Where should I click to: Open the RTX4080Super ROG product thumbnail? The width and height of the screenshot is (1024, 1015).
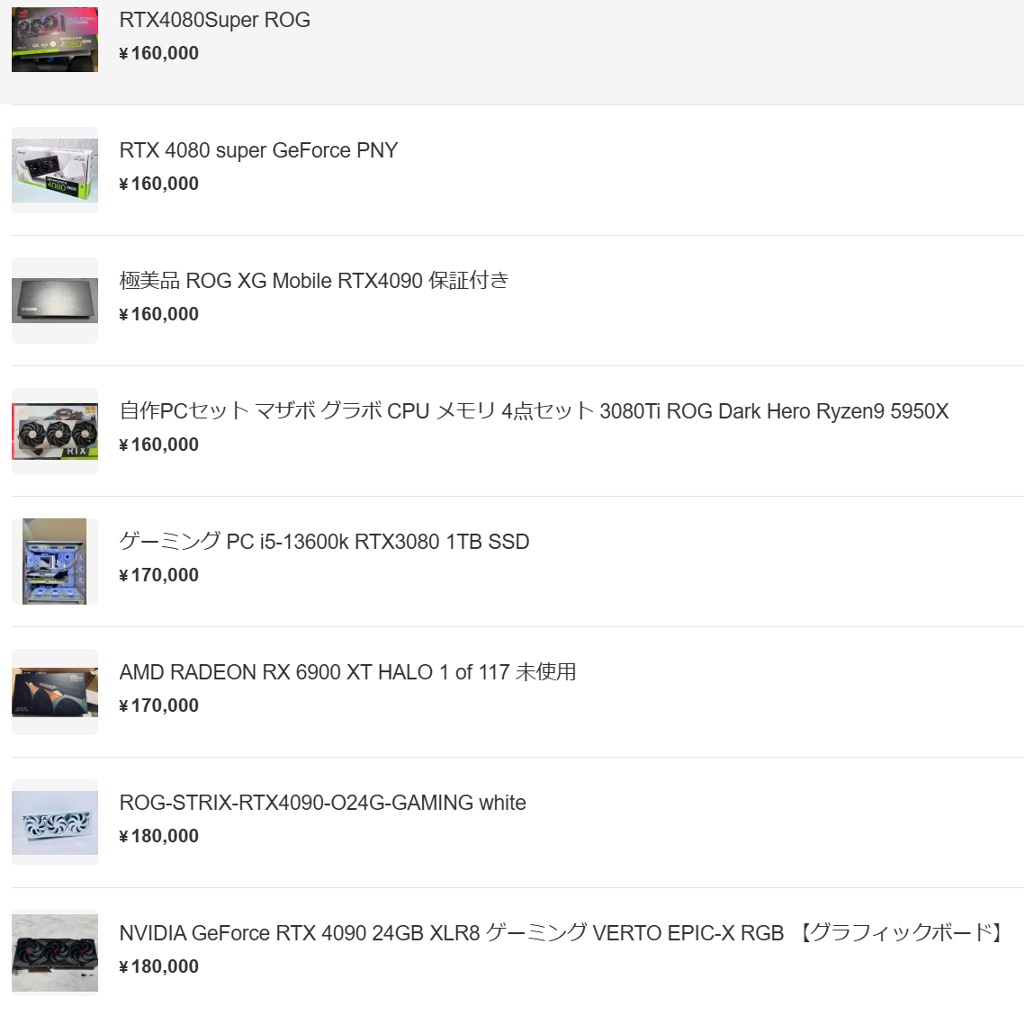pyautogui.click(x=55, y=39)
